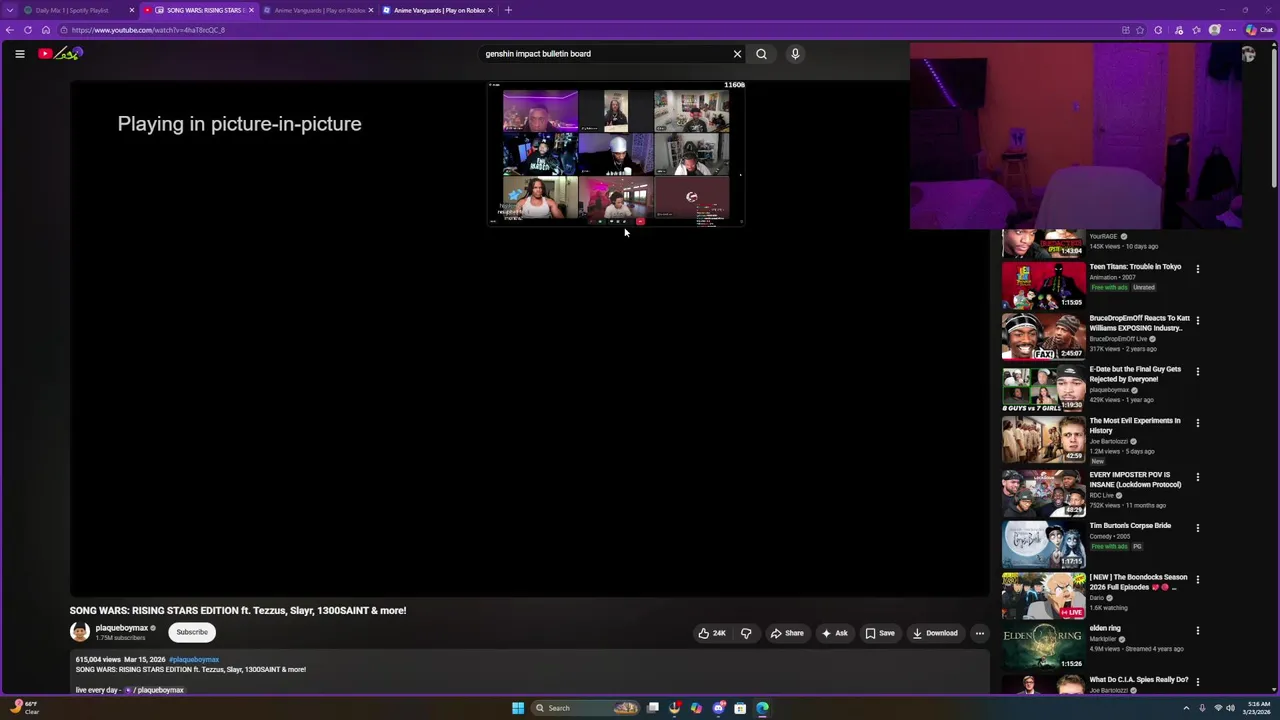Open a new browser tab
Viewport: 1280px width, 720px height.
[508, 10]
